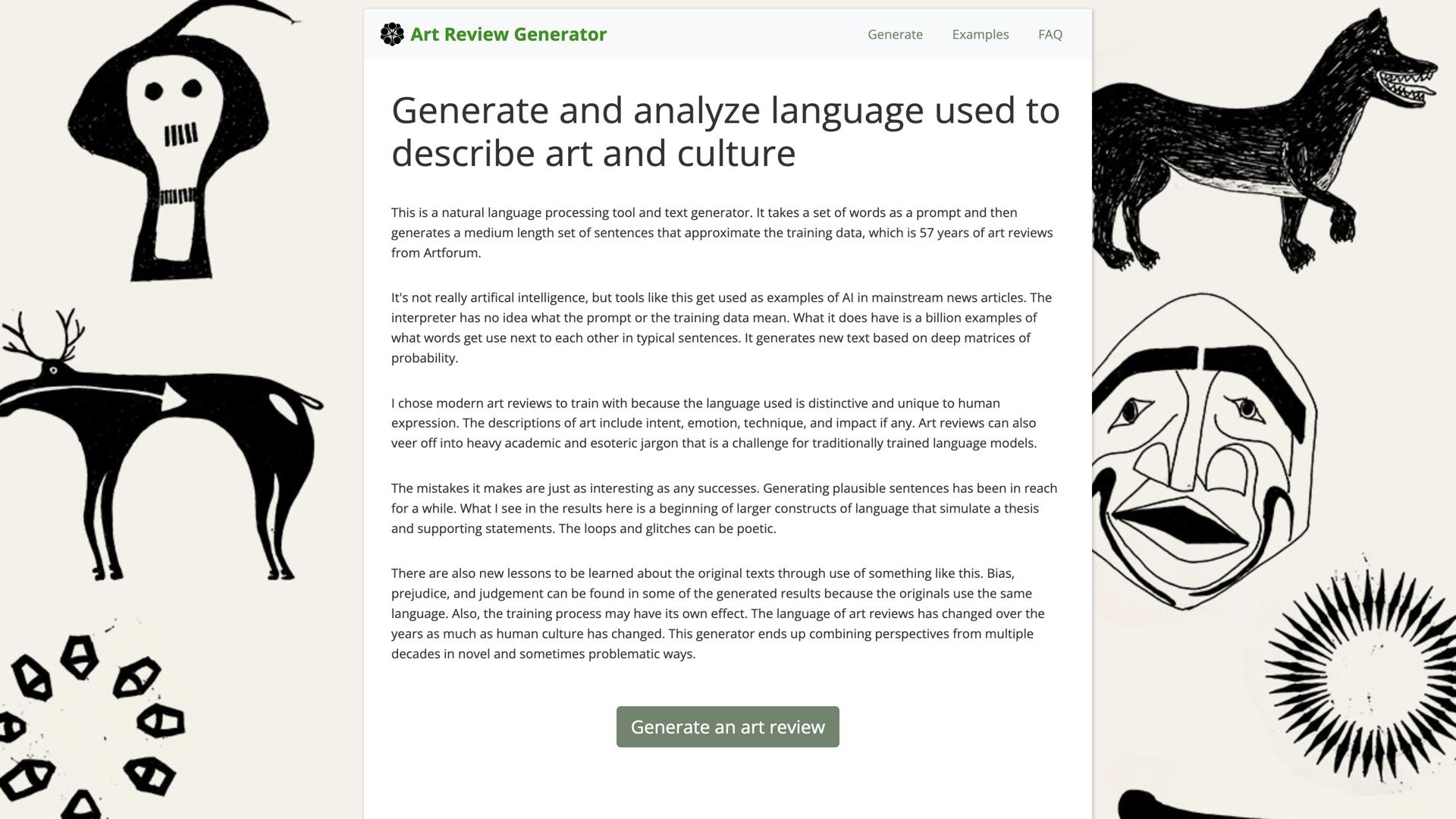Click the Art Review Generator title link
The height and width of the screenshot is (819, 1456).
508,34
